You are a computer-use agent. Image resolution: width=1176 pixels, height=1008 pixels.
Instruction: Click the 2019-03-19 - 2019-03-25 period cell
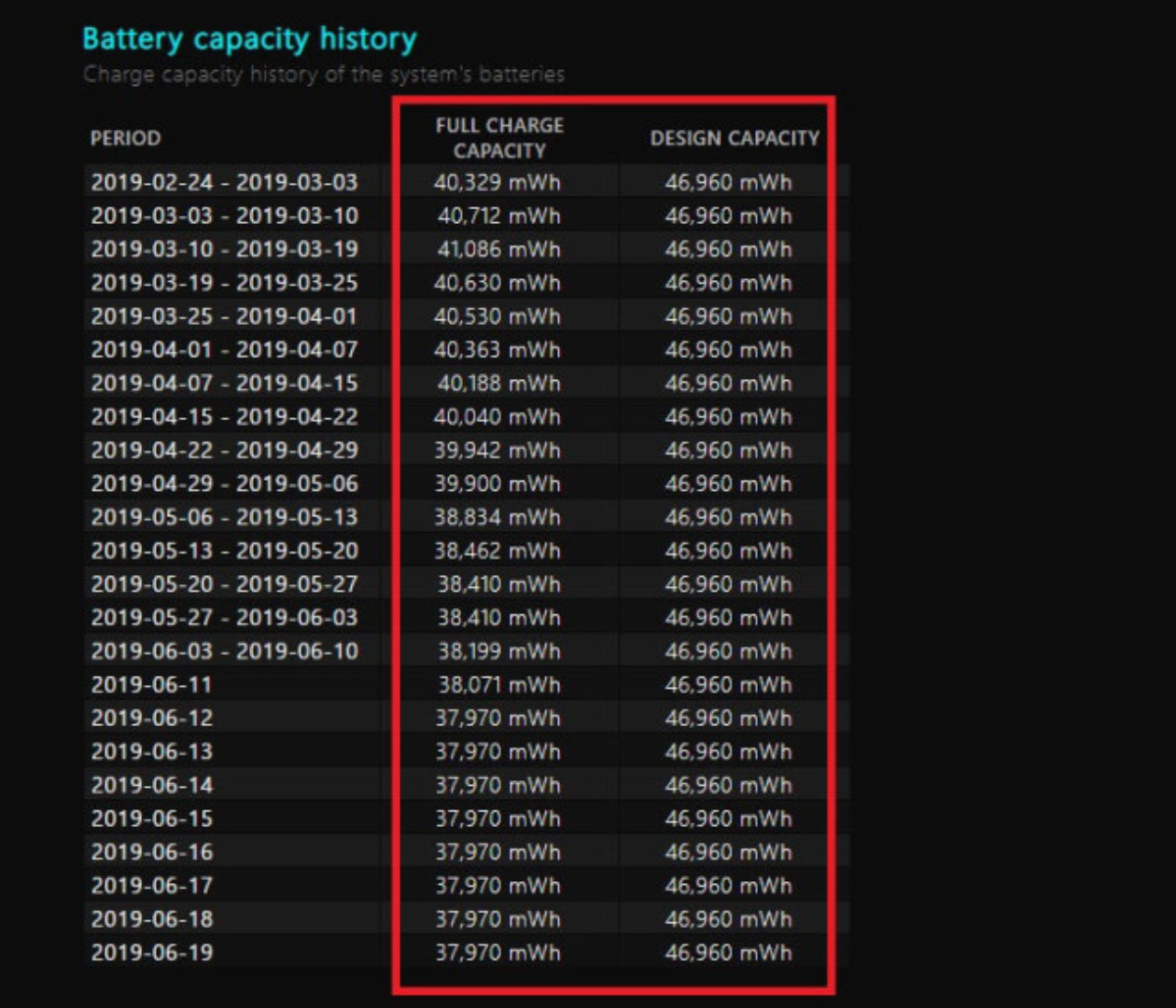(224, 283)
